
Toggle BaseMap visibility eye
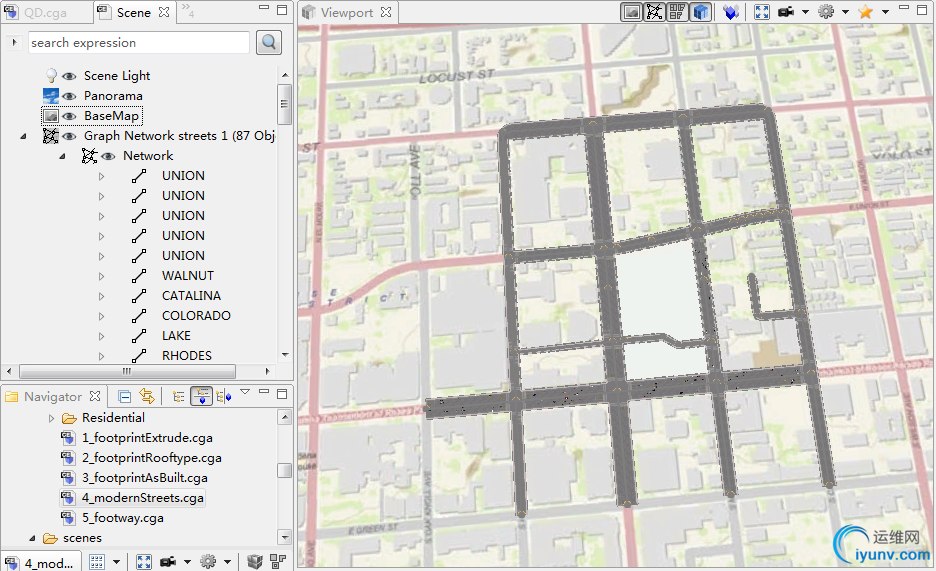tap(69, 116)
